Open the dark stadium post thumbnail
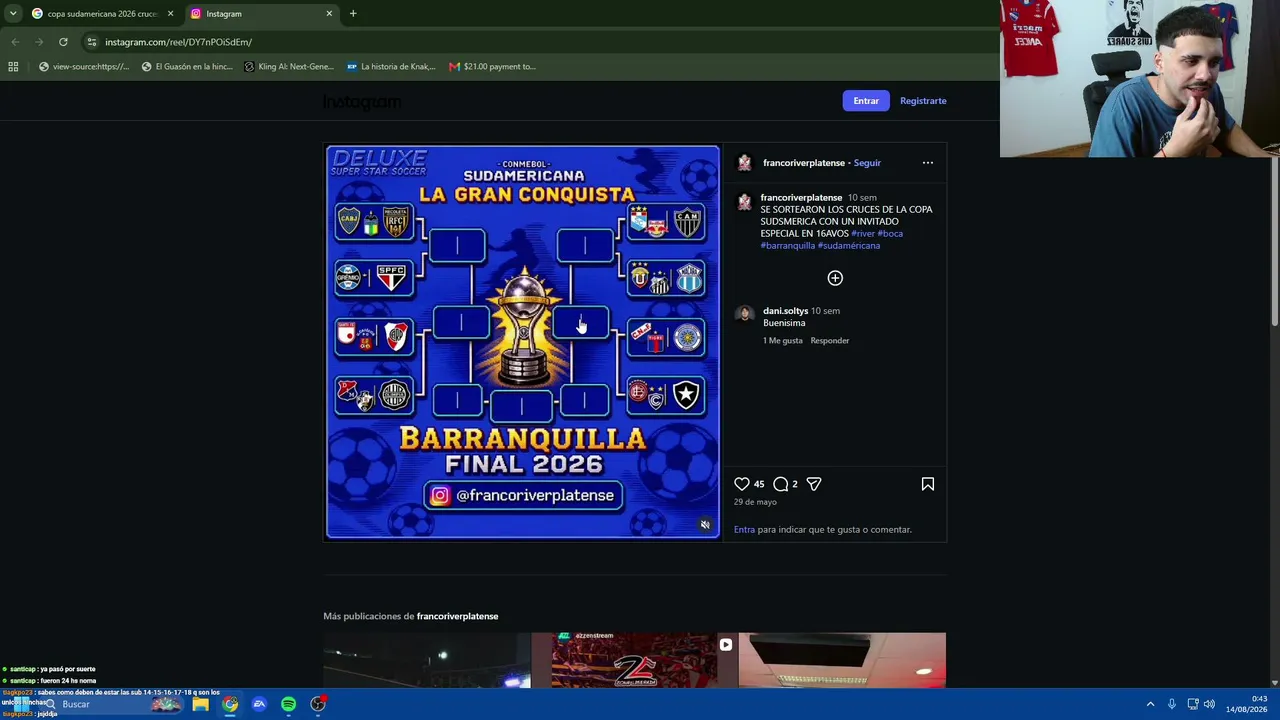Viewport: 1280px width, 720px height. (x=427, y=660)
